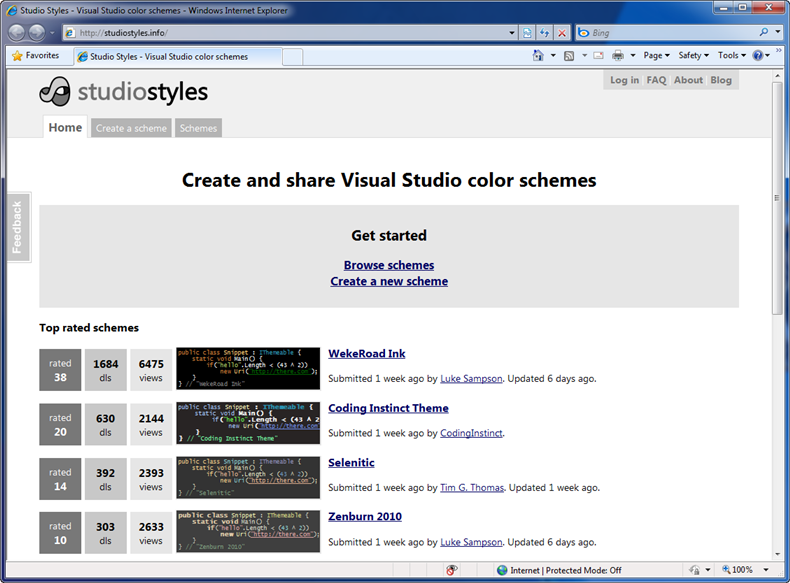Screen dimensions: 790x583
Task: Click the browser Forward arrow button
Action: (37, 33)
